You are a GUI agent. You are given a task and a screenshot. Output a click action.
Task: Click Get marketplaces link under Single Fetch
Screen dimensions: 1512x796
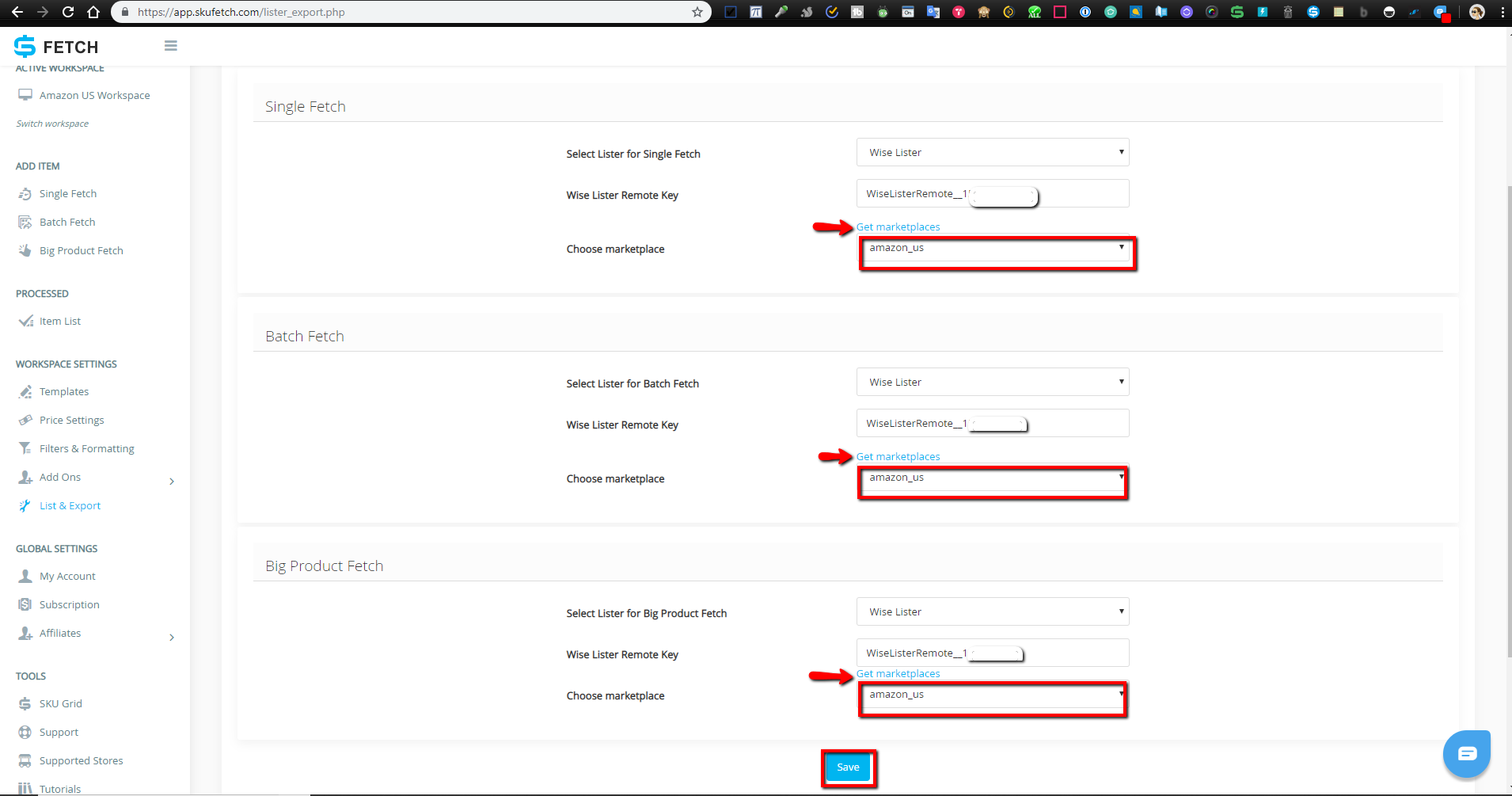pyautogui.click(x=898, y=227)
